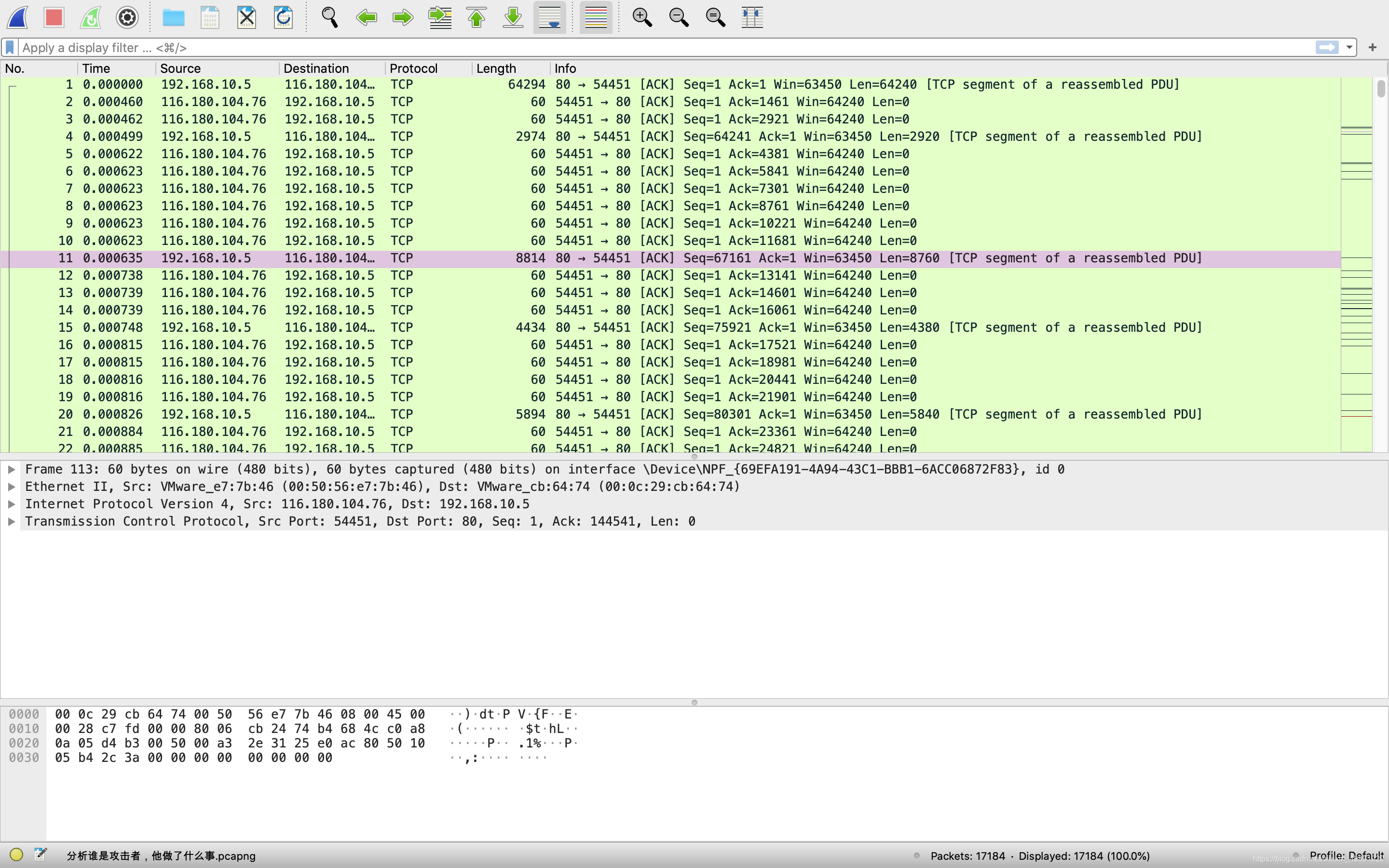
Task: Jump to the first packet
Action: pos(477,17)
